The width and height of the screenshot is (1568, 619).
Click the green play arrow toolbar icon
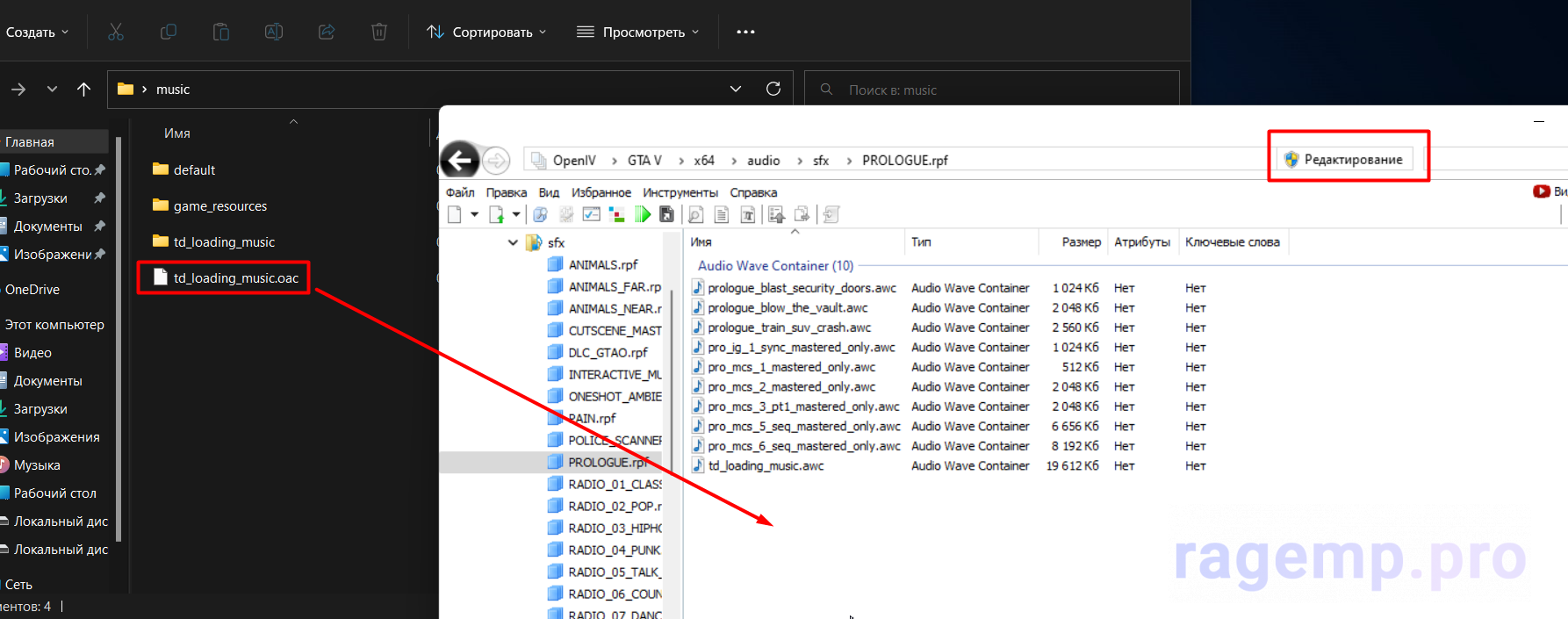click(643, 215)
